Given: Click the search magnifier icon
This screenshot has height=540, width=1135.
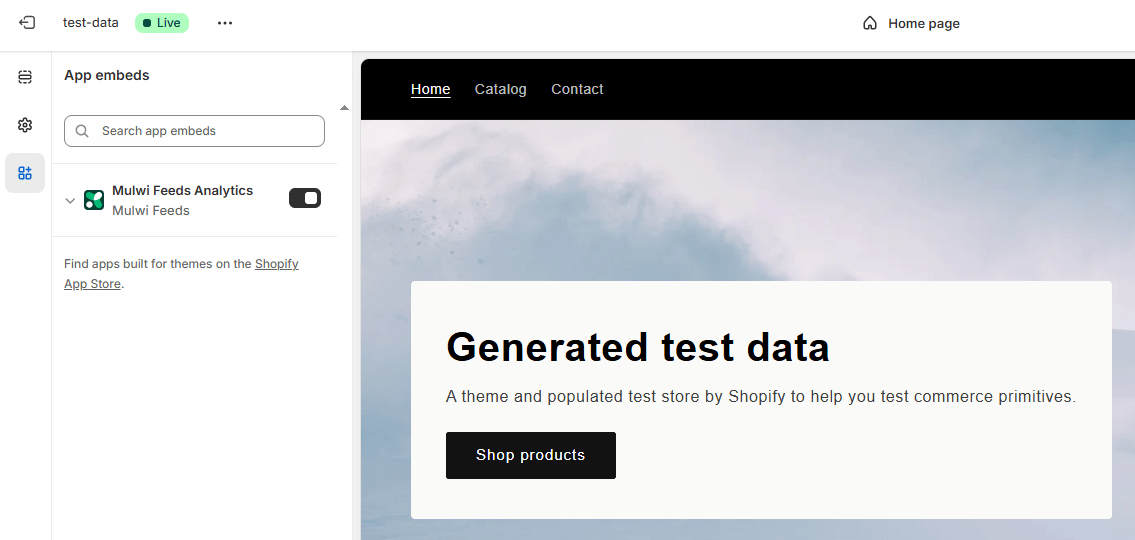Looking at the screenshot, I should [82, 131].
